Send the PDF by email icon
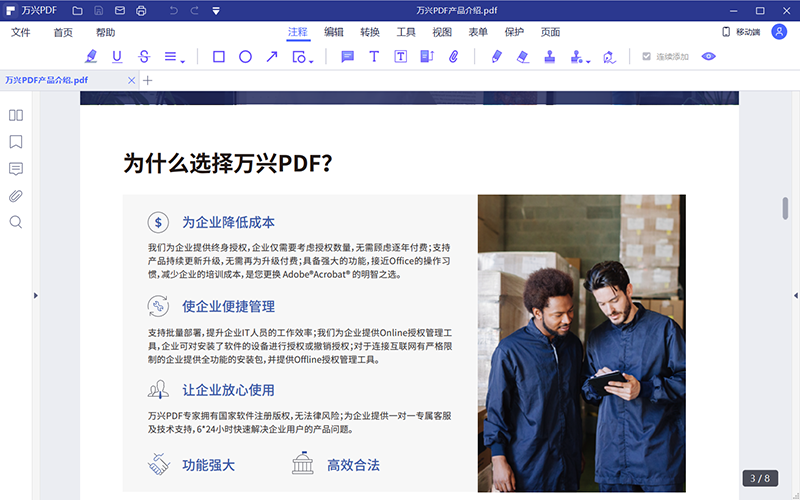The image size is (800, 500). click(120, 10)
